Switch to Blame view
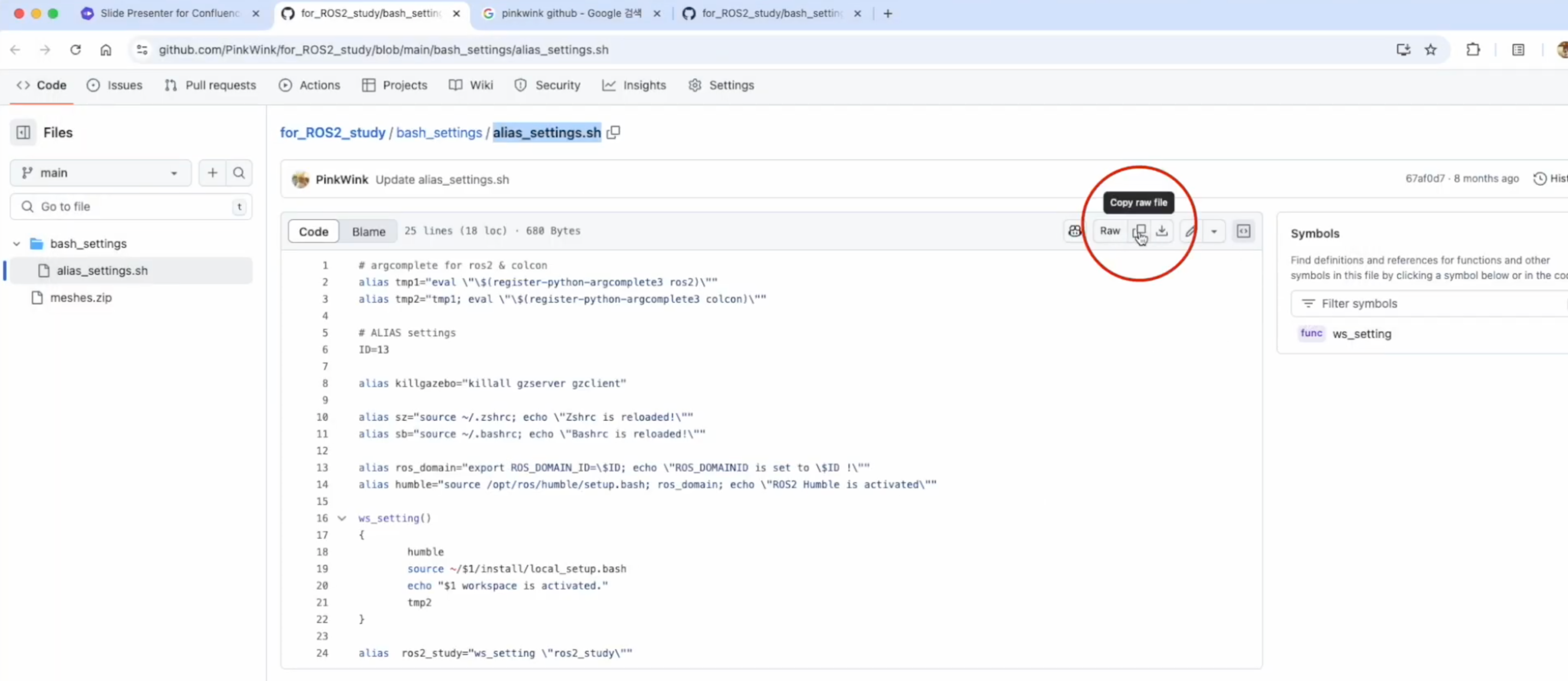1568x681 pixels. pos(369,232)
